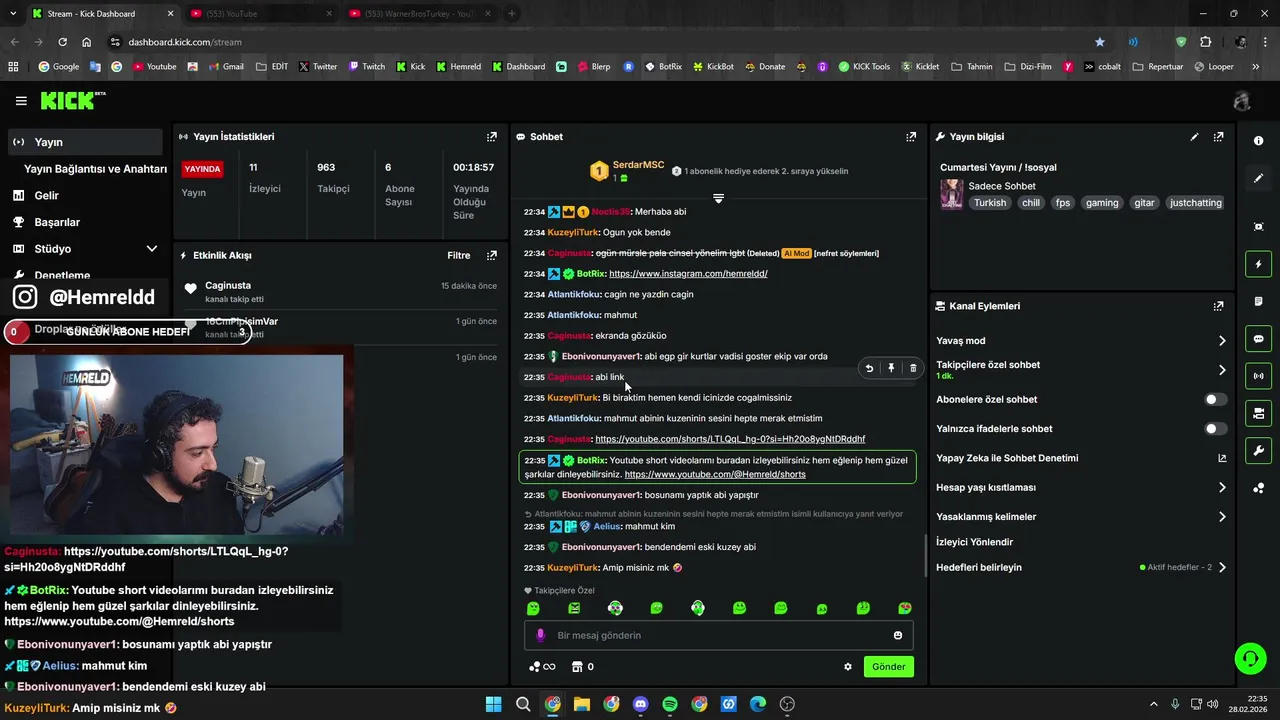
Task: Click the screen capture icon in right sidebar
Action: tap(1258, 227)
